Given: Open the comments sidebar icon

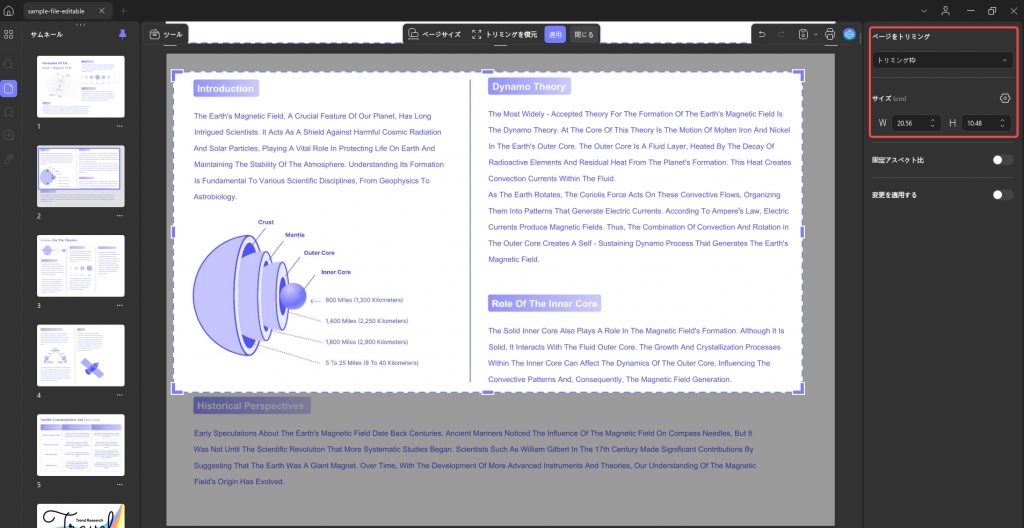Looking at the screenshot, I should (8, 135).
